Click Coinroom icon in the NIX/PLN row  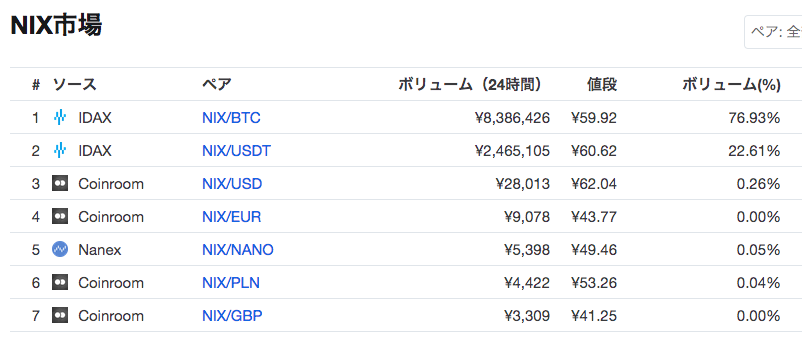click(x=60, y=283)
